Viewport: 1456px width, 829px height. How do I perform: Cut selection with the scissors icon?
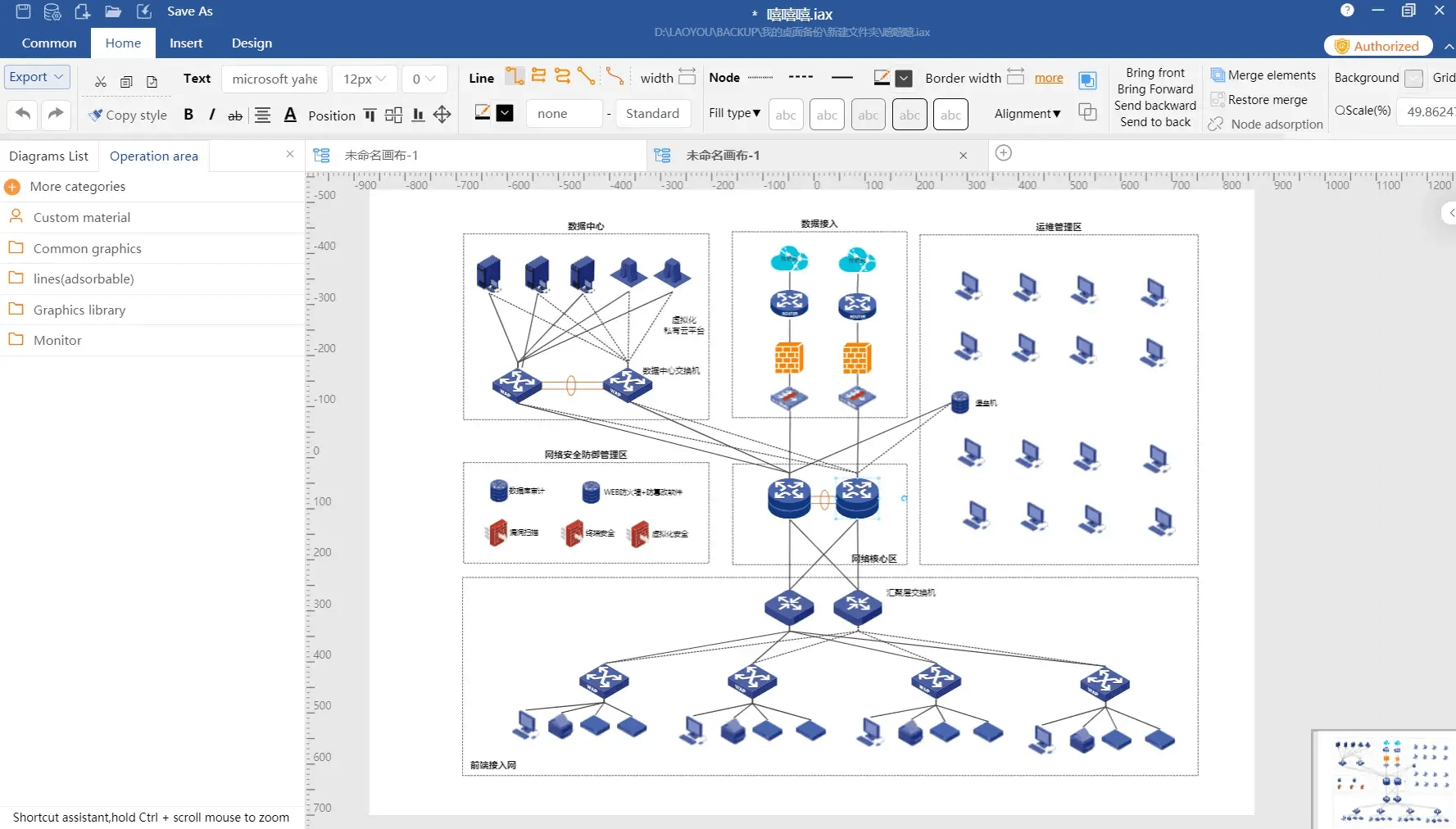(101, 81)
